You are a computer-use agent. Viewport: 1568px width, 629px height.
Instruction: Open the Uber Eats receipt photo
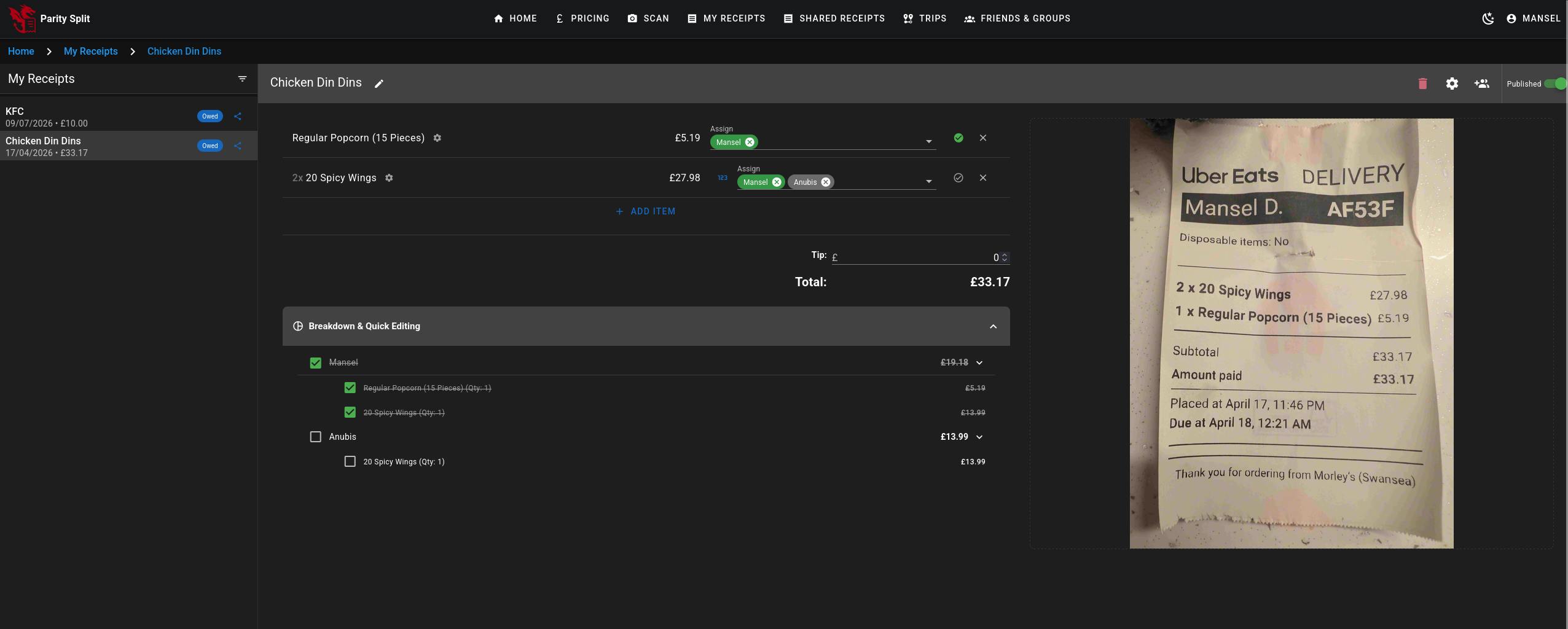point(1292,334)
